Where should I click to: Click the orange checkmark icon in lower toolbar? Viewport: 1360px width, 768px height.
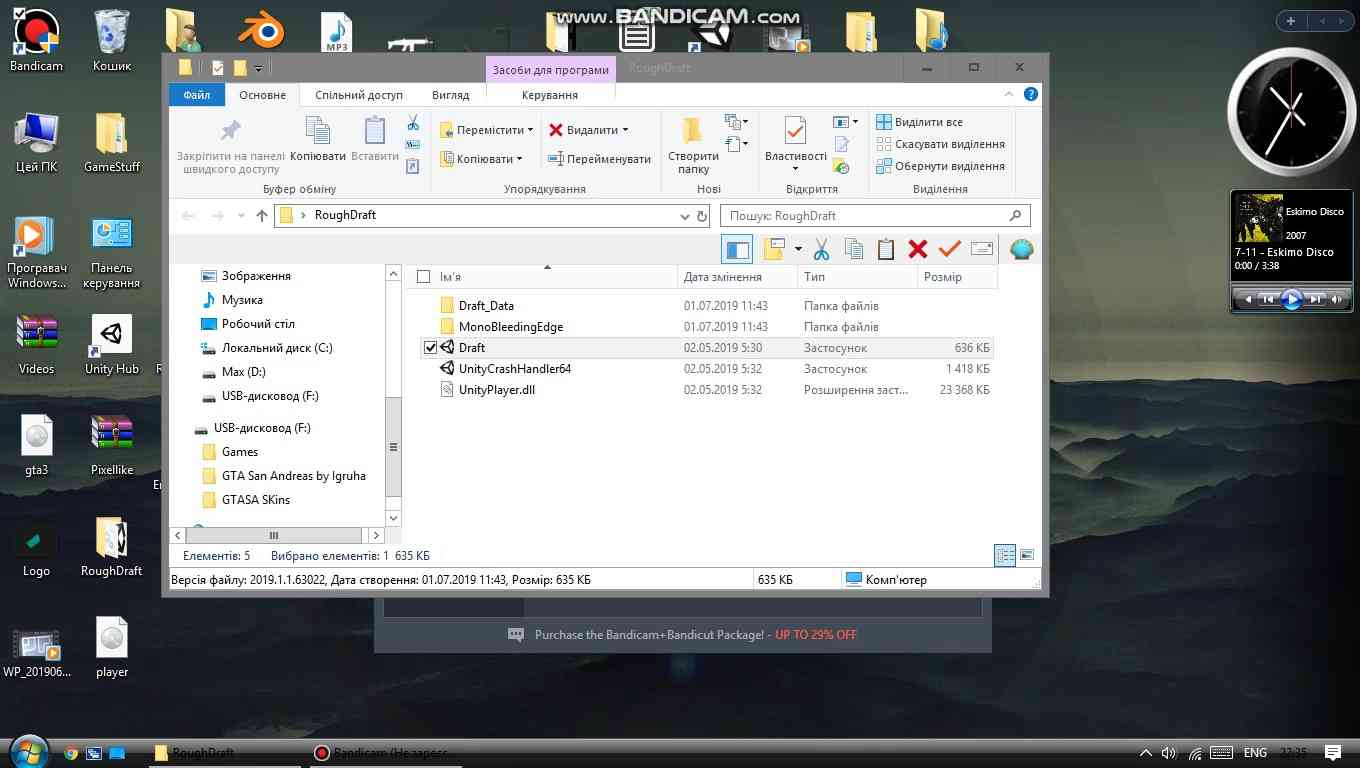click(x=950, y=249)
